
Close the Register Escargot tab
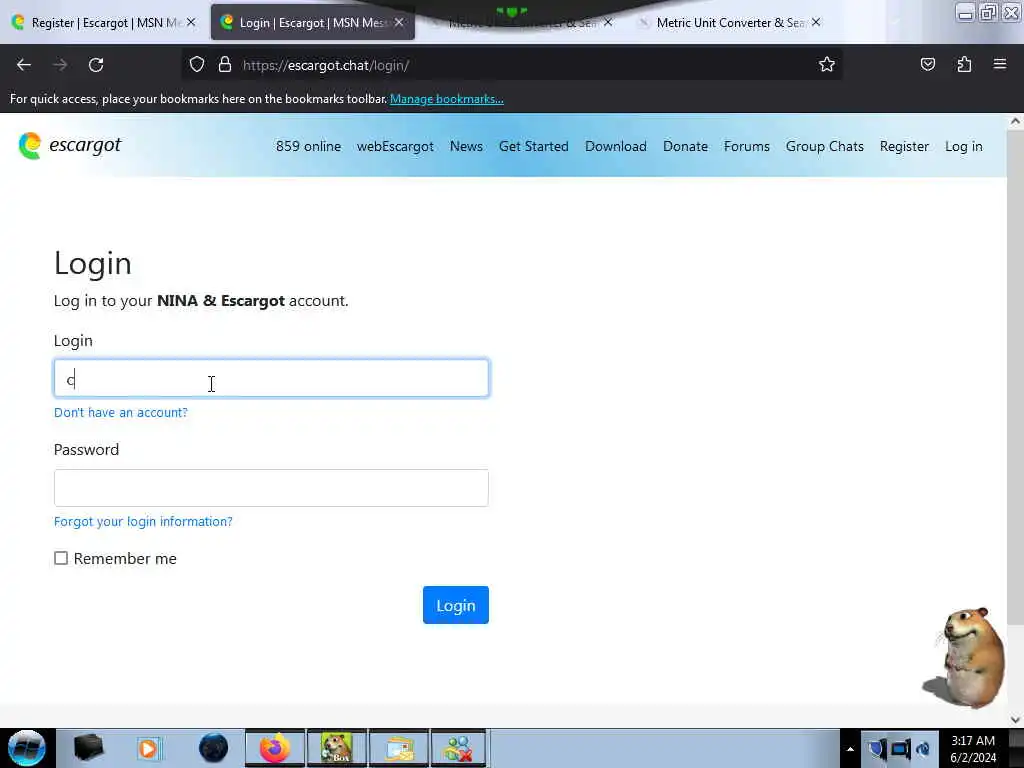191,22
